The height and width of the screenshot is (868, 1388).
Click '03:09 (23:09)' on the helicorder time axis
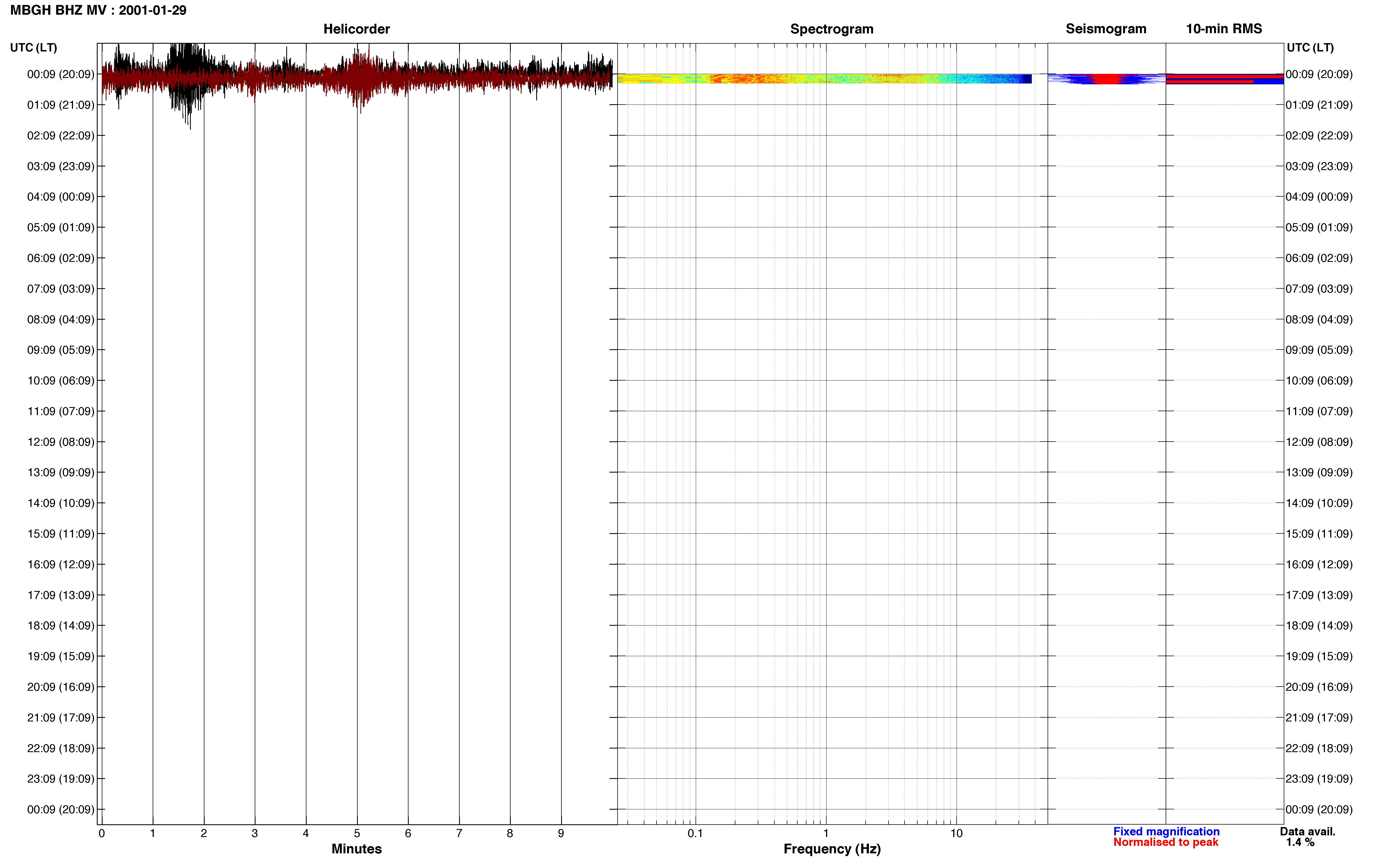tap(60, 166)
